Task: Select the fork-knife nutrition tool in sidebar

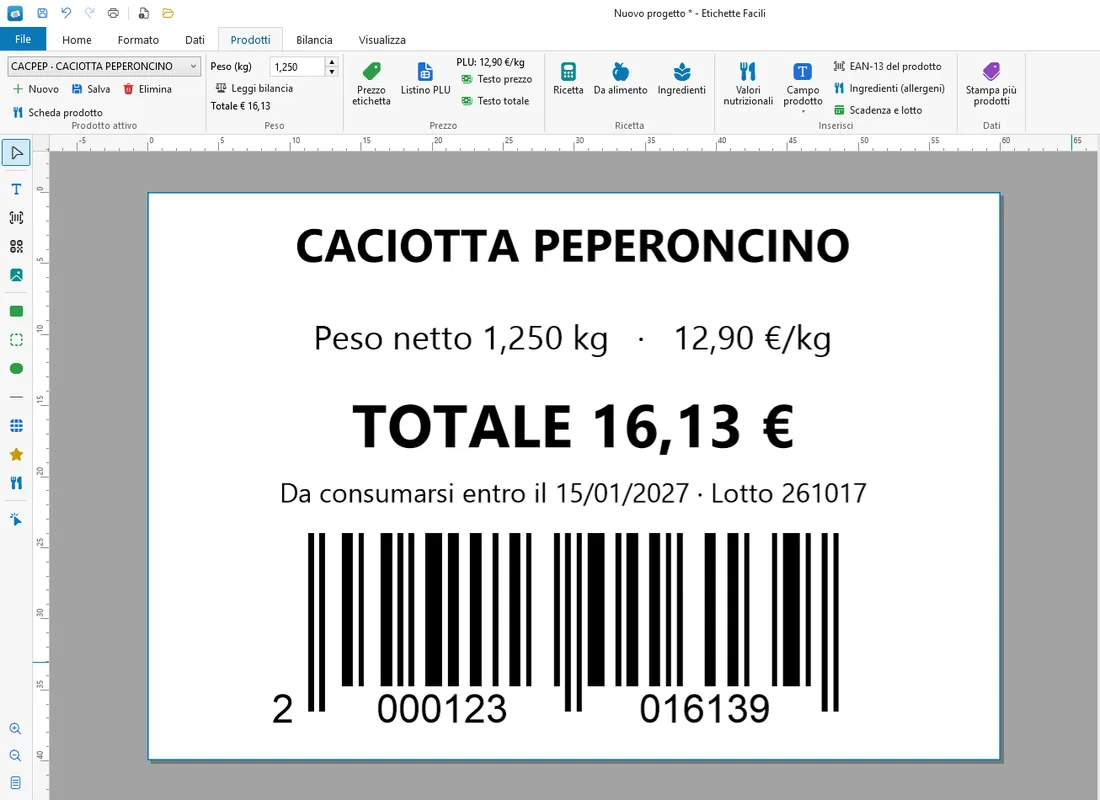Action: click(x=16, y=483)
